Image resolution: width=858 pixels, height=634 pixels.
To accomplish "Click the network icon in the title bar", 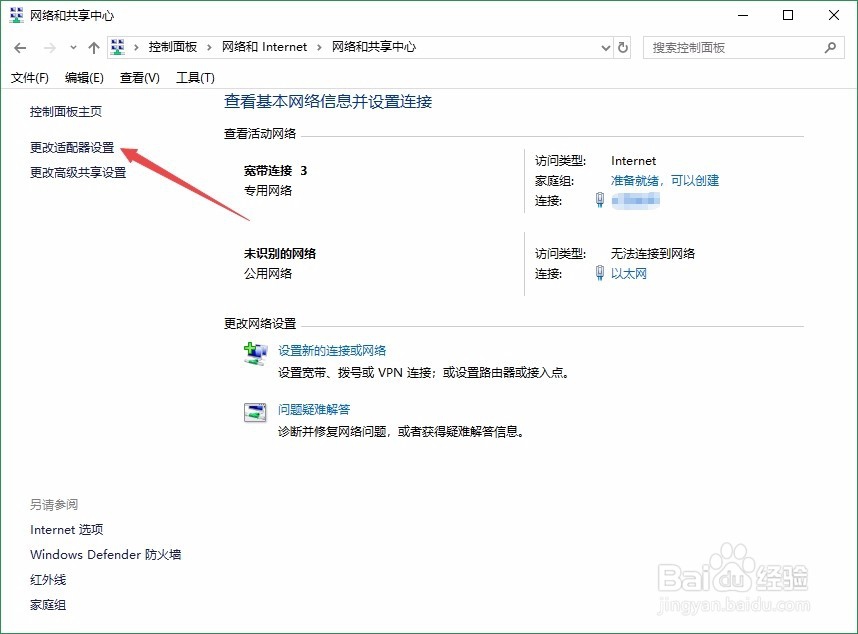I will click(15, 15).
